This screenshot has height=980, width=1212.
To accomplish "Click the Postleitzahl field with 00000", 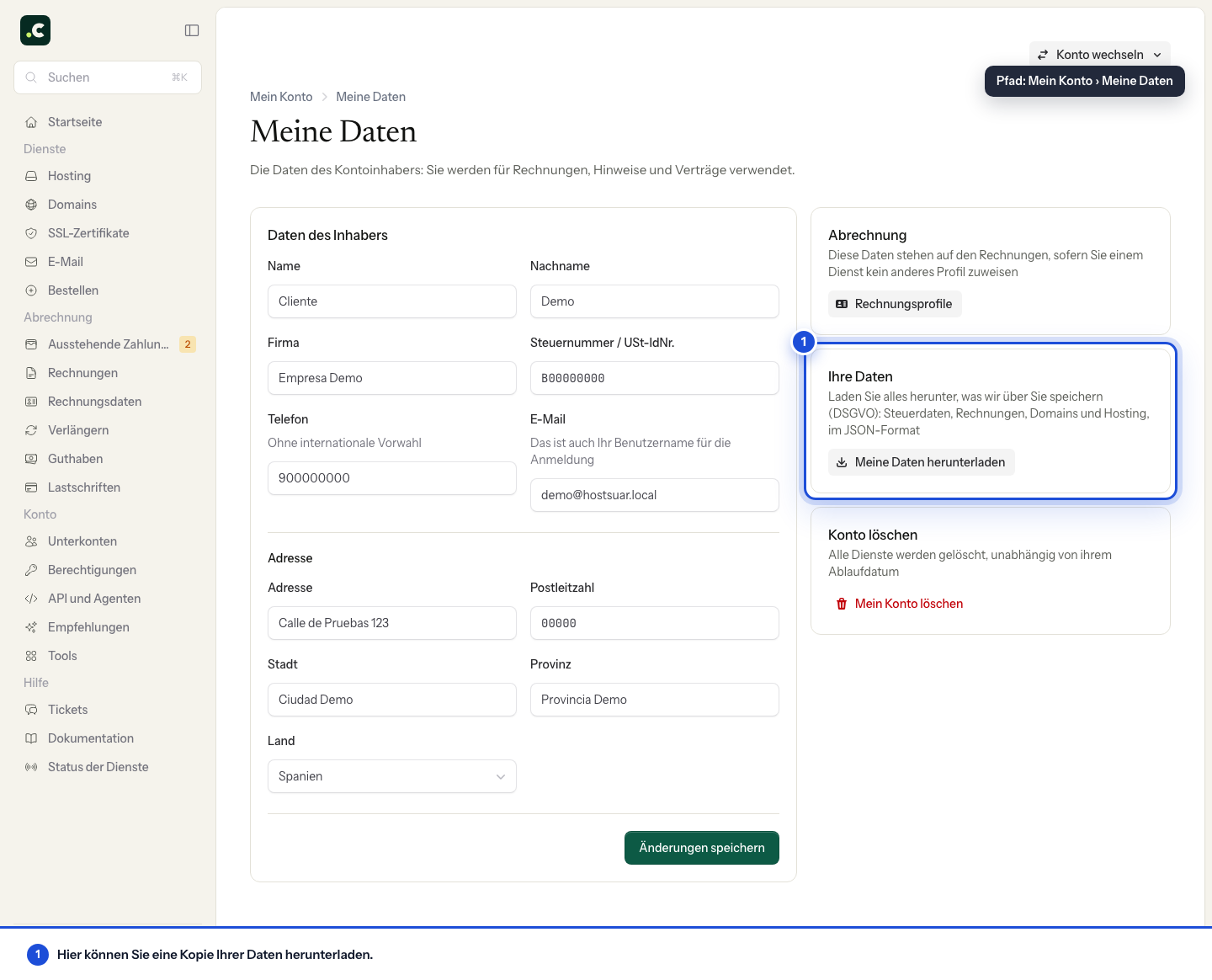I will click(655, 623).
